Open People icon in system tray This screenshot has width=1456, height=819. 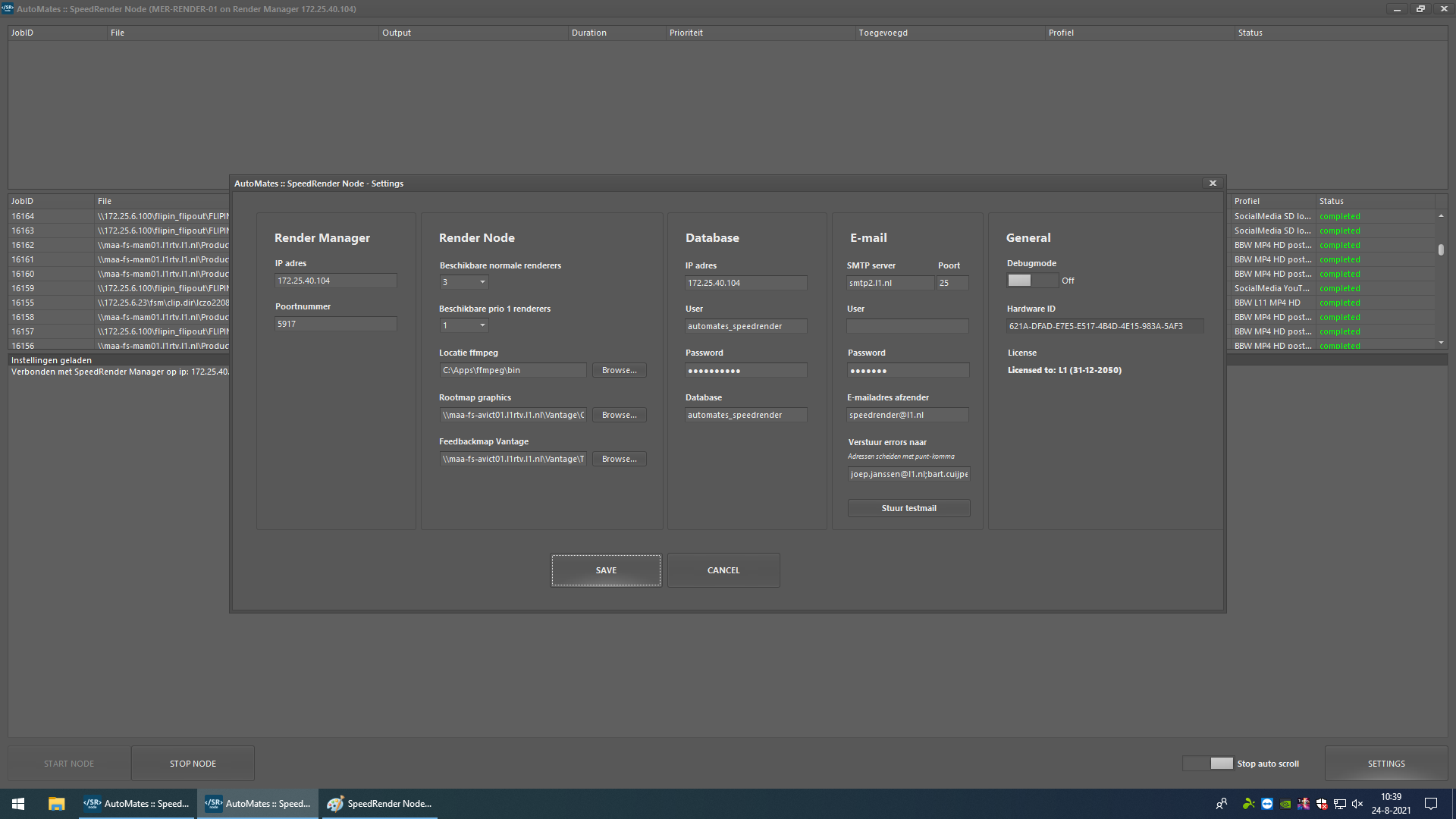coord(1222,804)
